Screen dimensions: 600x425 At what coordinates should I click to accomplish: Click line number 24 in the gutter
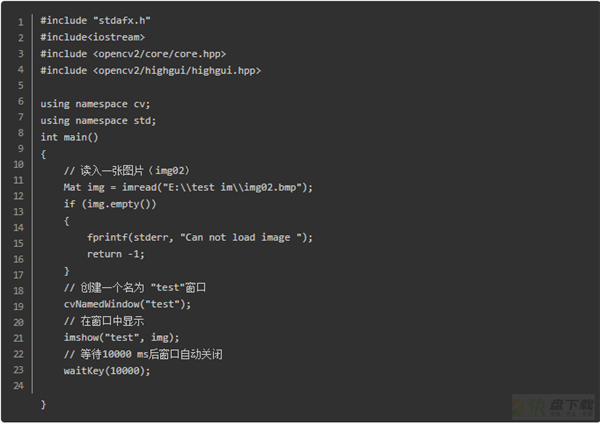point(18,386)
